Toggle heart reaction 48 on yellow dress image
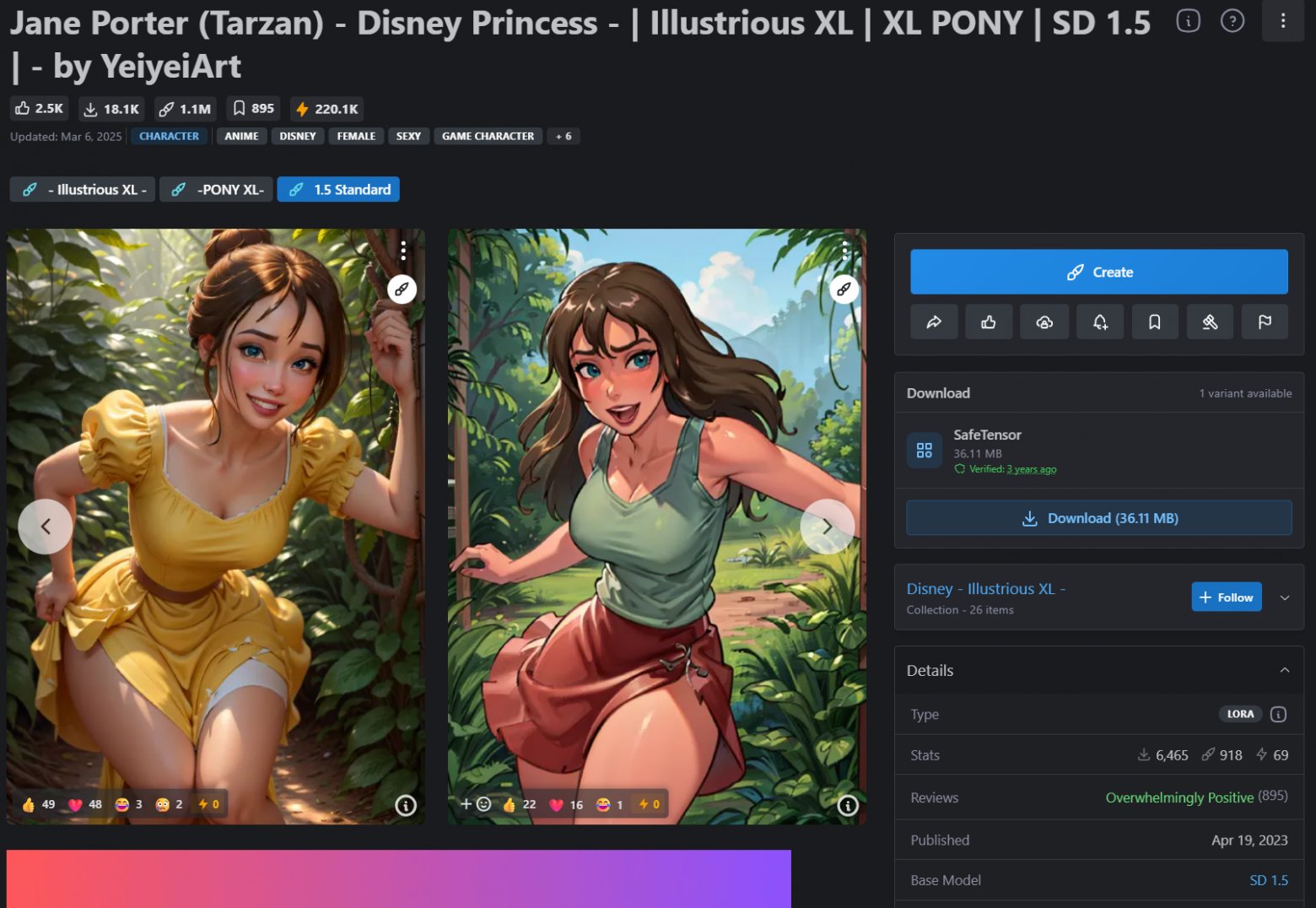 85,804
